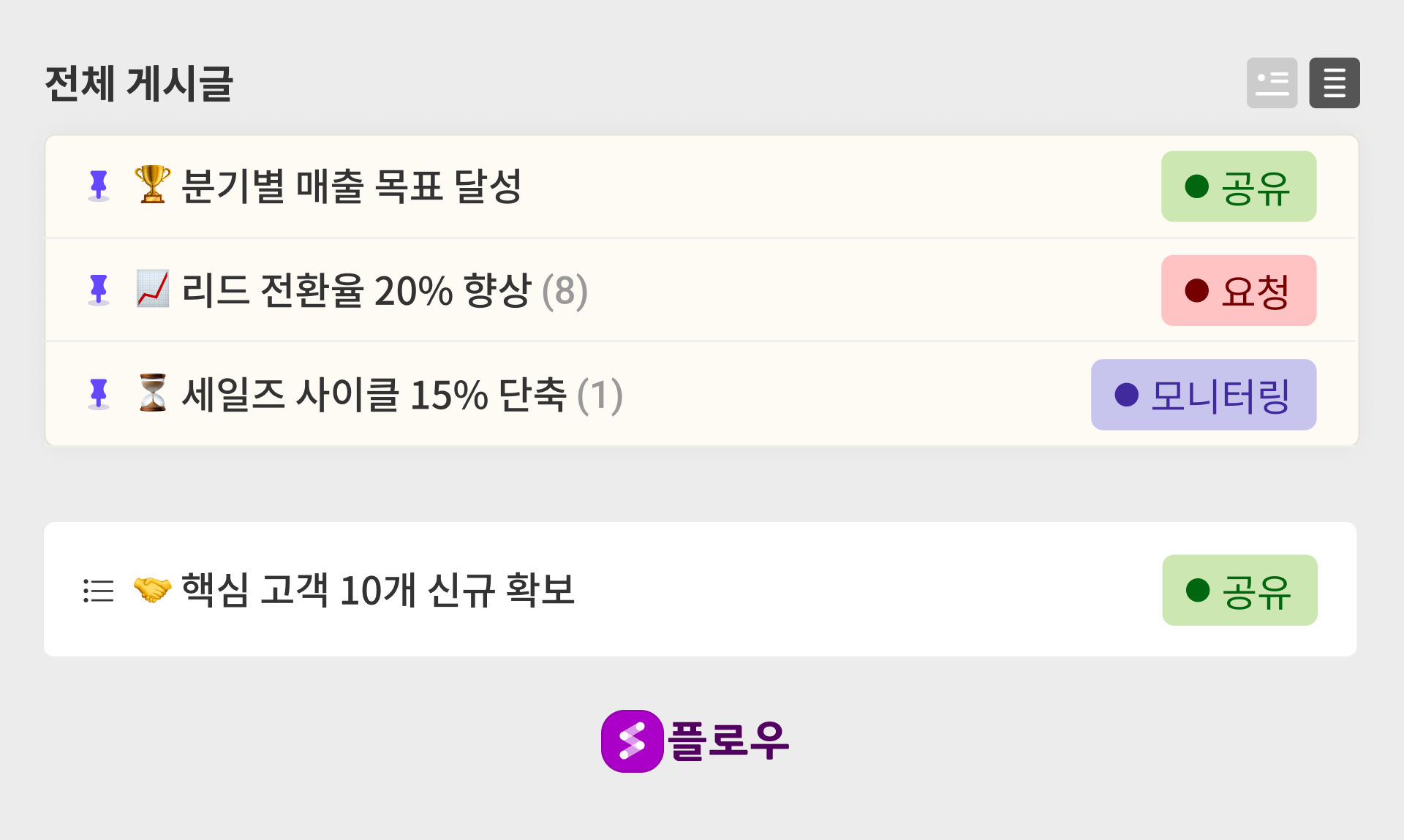Open the 핵심 고객 10개 신규 확보 post
Screen dimensions: 1404x840
377,590
